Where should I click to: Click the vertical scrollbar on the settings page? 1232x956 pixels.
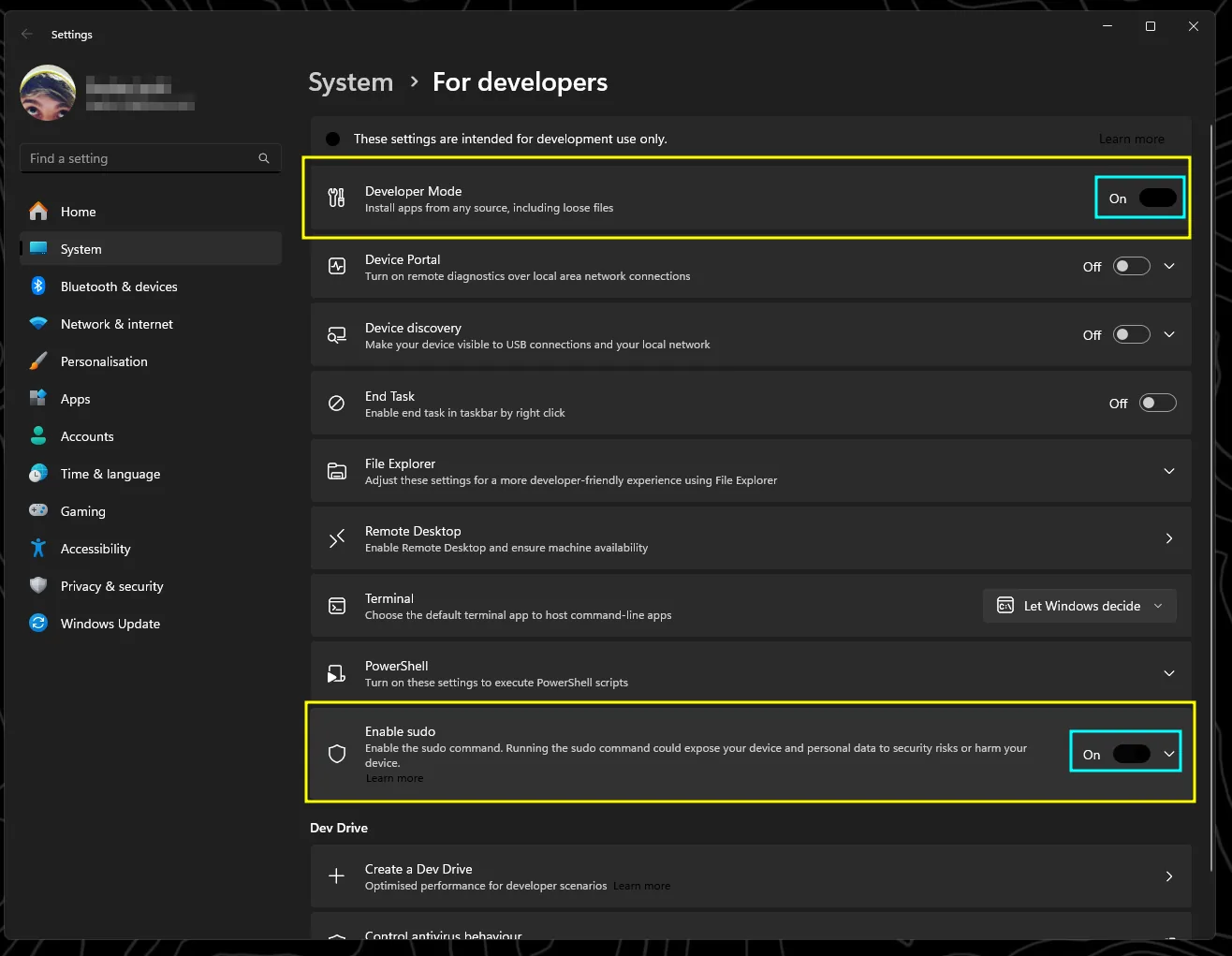point(1210,496)
